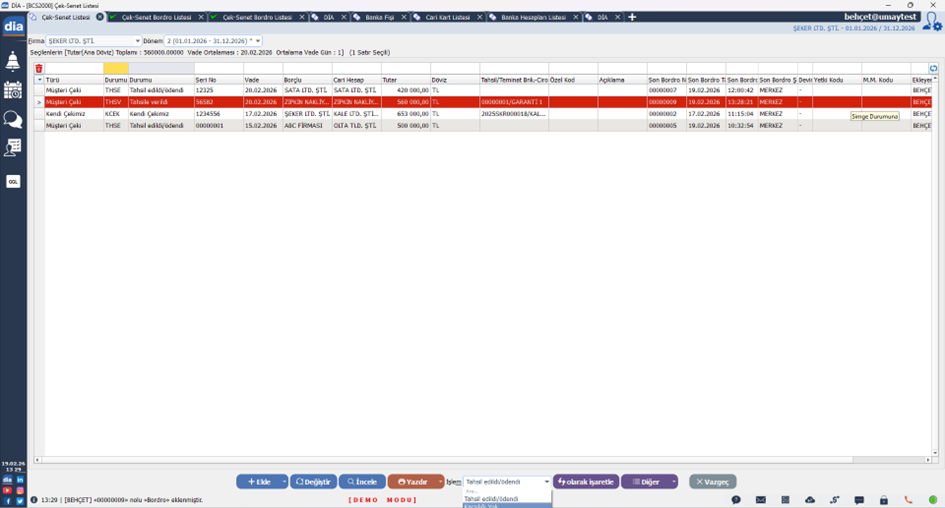Switch to the Banka Fişi tab
Screen dimensions: 945x508
[377, 17]
